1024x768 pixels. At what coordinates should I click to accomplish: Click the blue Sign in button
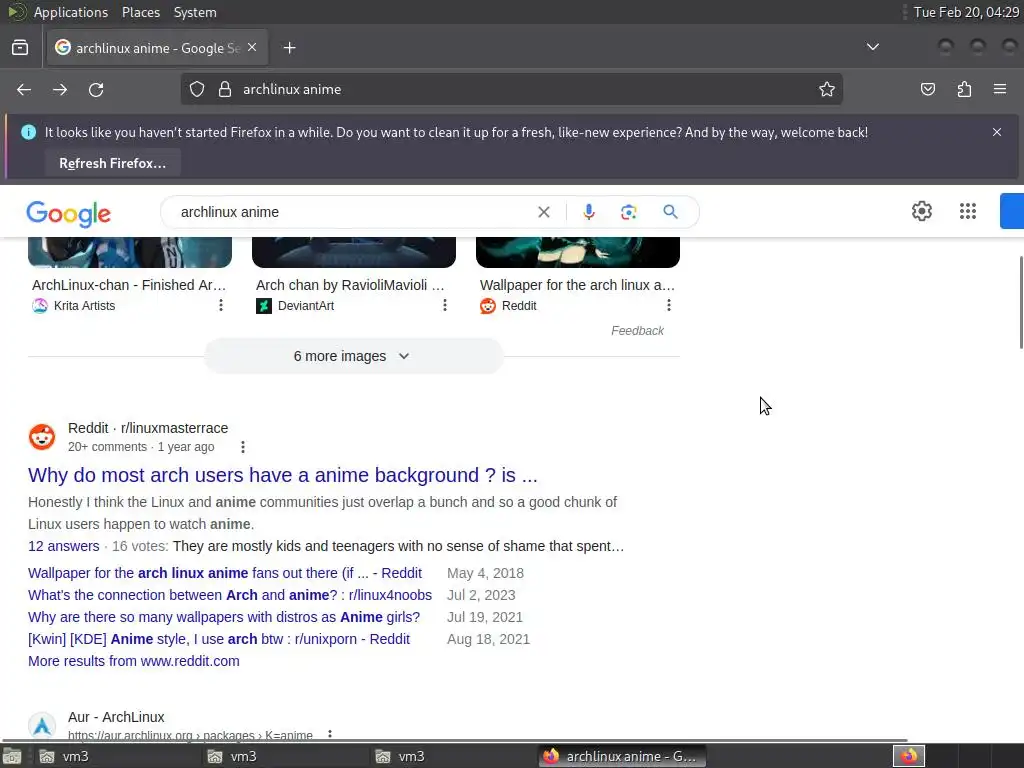[1012, 211]
